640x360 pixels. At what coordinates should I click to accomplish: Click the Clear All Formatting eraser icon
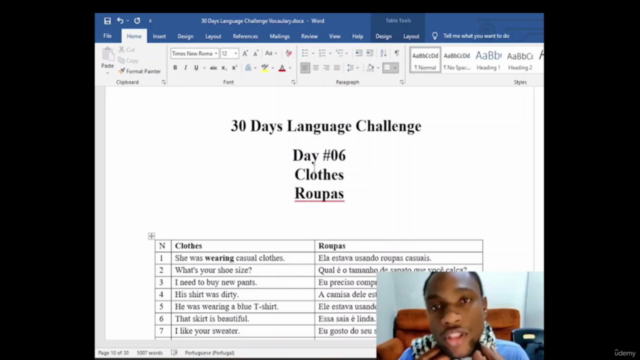click(x=289, y=53)
